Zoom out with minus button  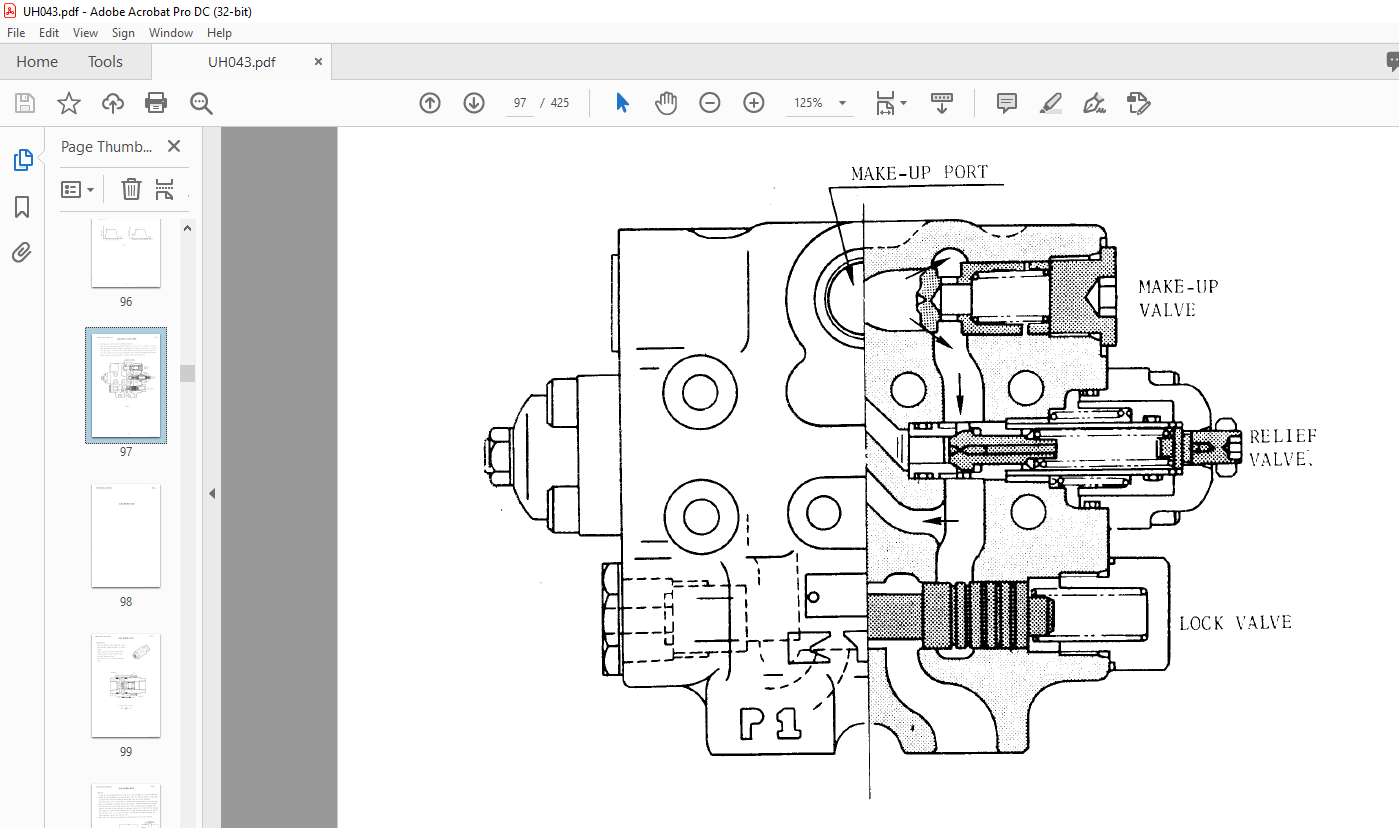coord(710,103)
